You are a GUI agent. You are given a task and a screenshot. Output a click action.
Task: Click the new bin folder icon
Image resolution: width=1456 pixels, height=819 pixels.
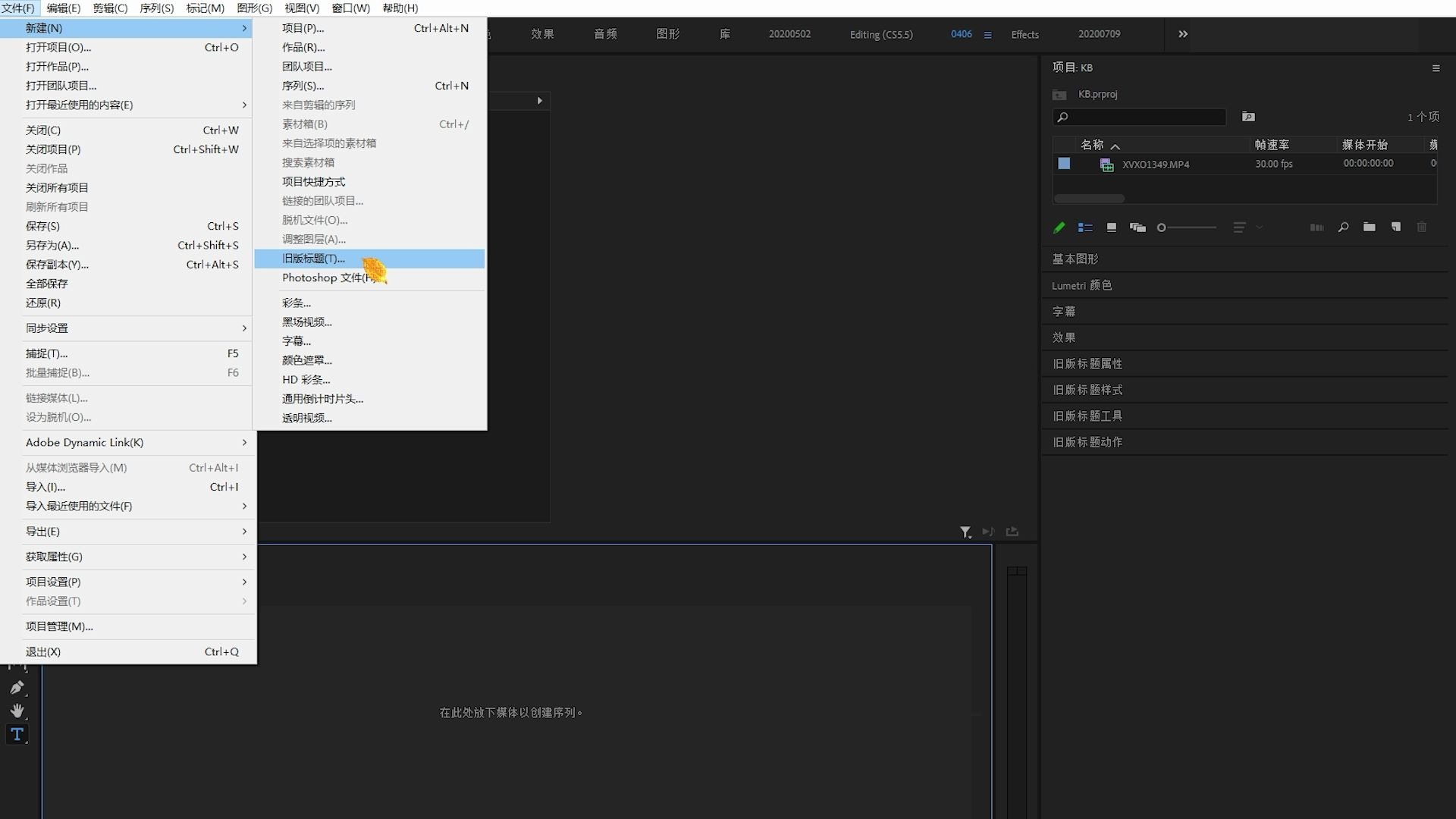pos(1369,227)
